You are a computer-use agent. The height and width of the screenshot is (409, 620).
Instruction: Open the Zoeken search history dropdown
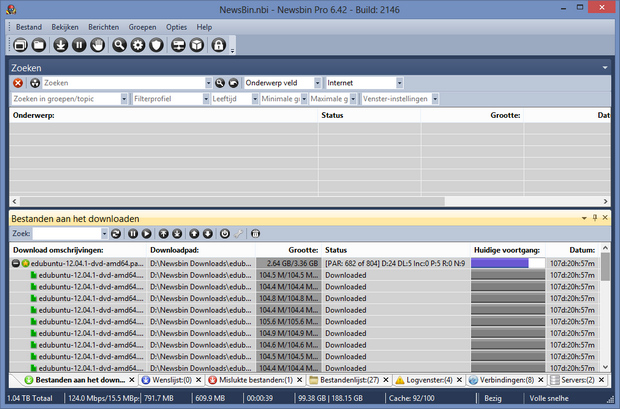click(208, 83)
